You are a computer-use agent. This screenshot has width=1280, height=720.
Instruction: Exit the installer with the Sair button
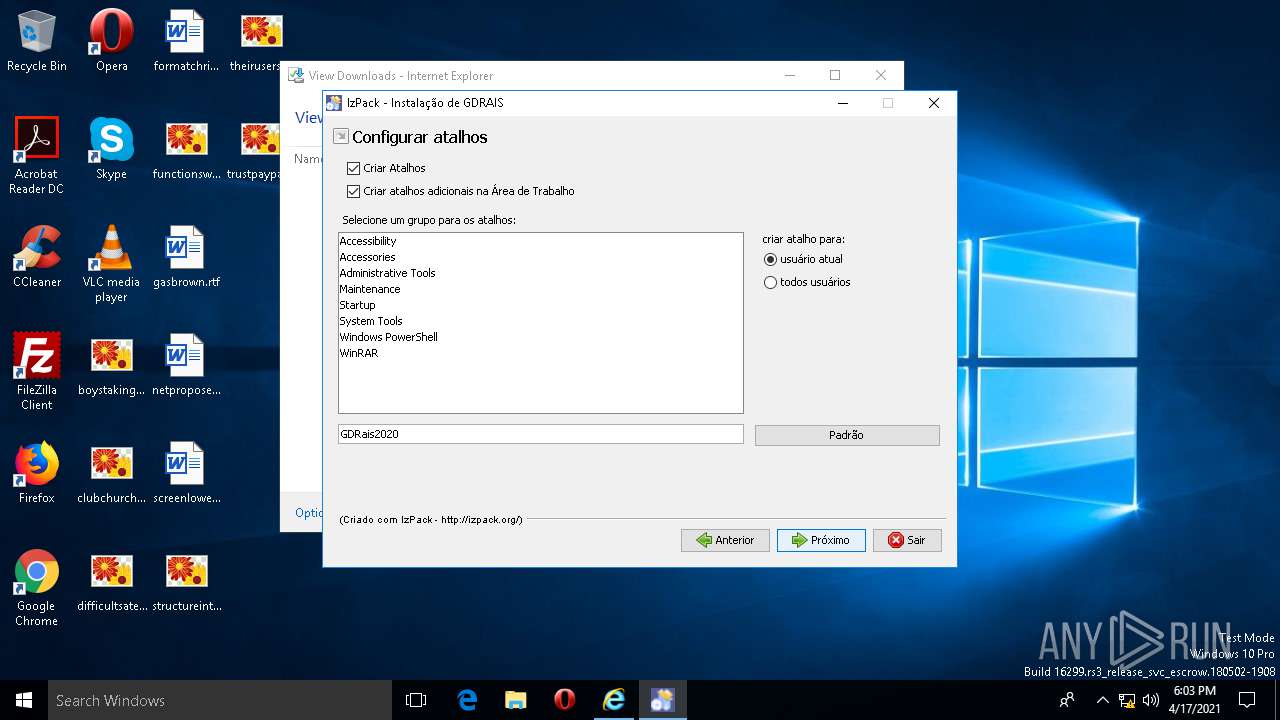click(x=907, y=540)
